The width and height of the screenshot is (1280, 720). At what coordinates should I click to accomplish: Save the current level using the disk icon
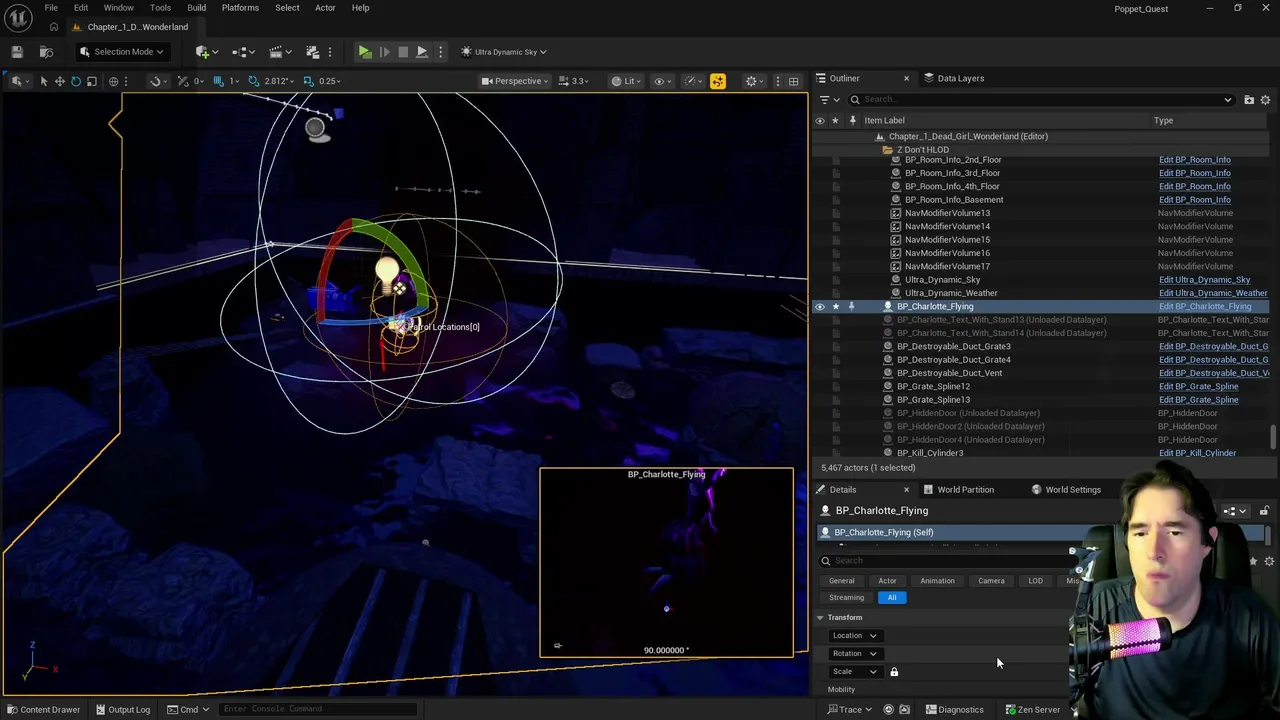click(x=17, y=52)
